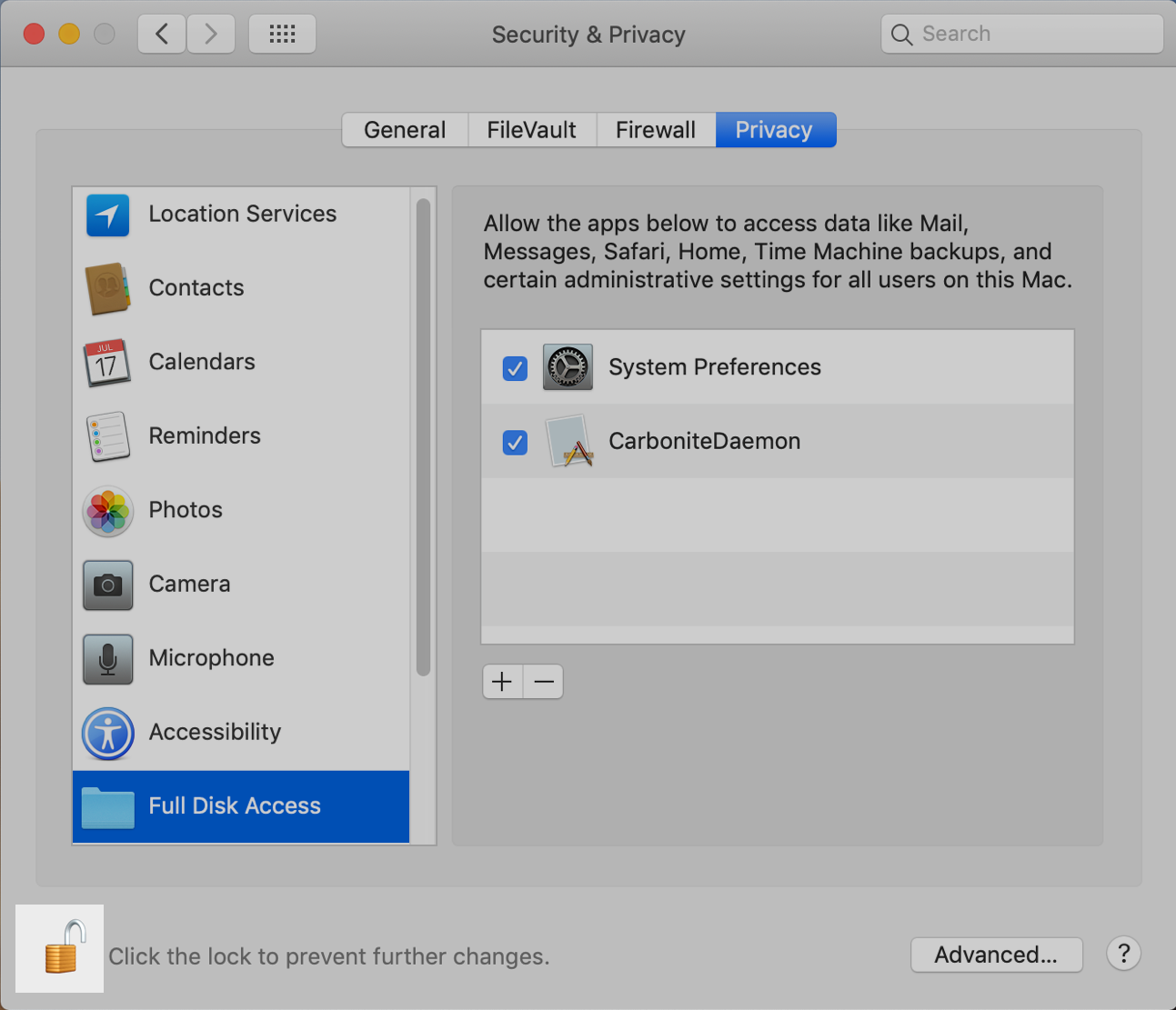Open Contacts privacy settings
This screenshot has width=1176, height=1010.
coord(107,289)
